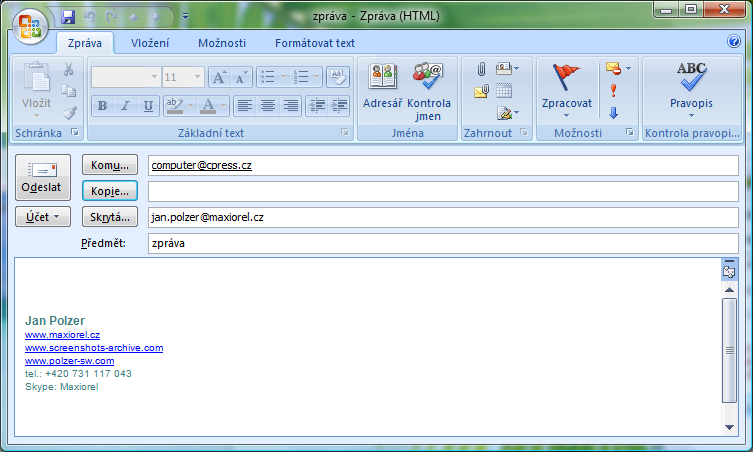Open the Adresář address book
753x452 pixels.
(383, 86)
